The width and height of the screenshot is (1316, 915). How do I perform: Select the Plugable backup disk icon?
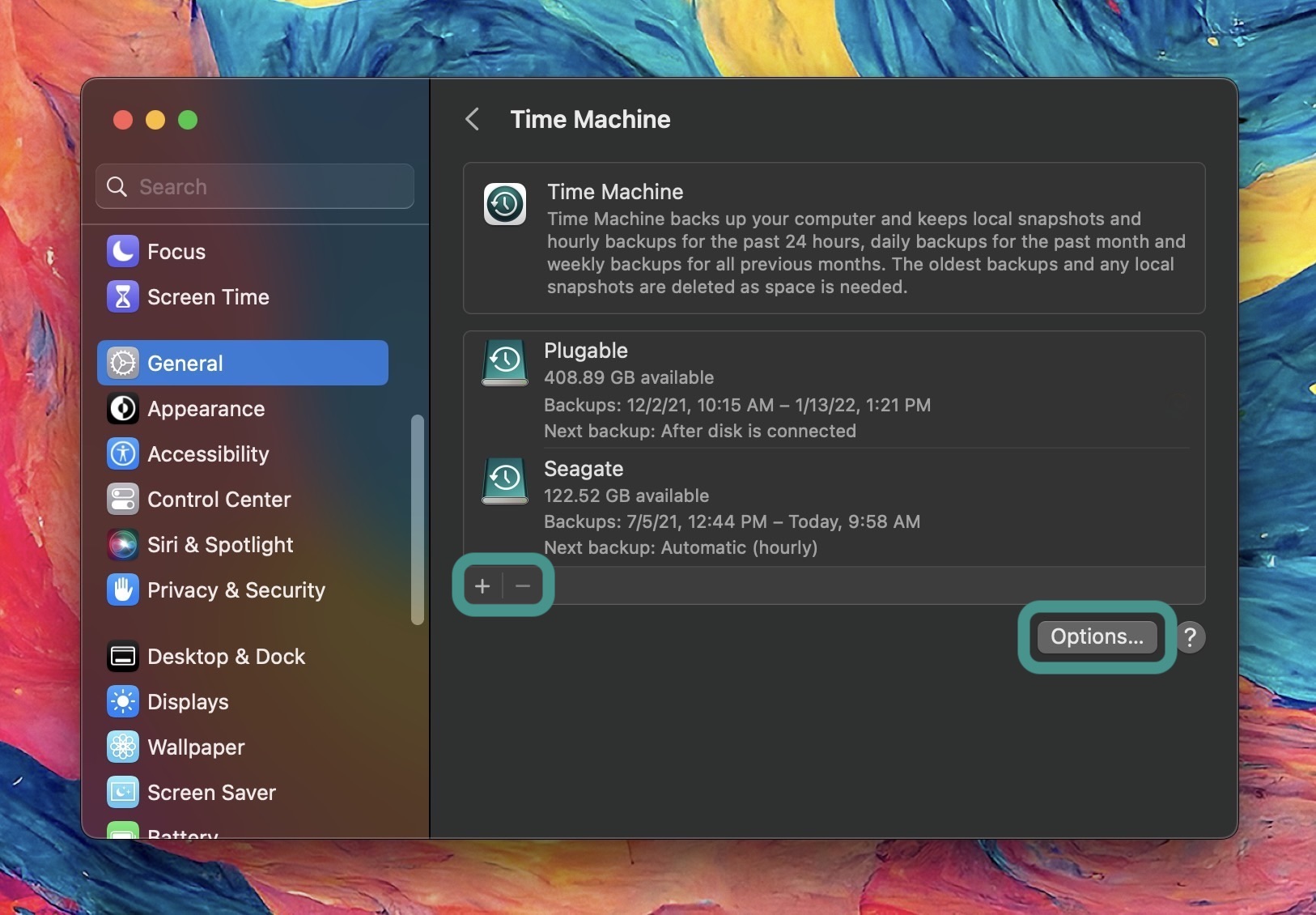(504, 363)
